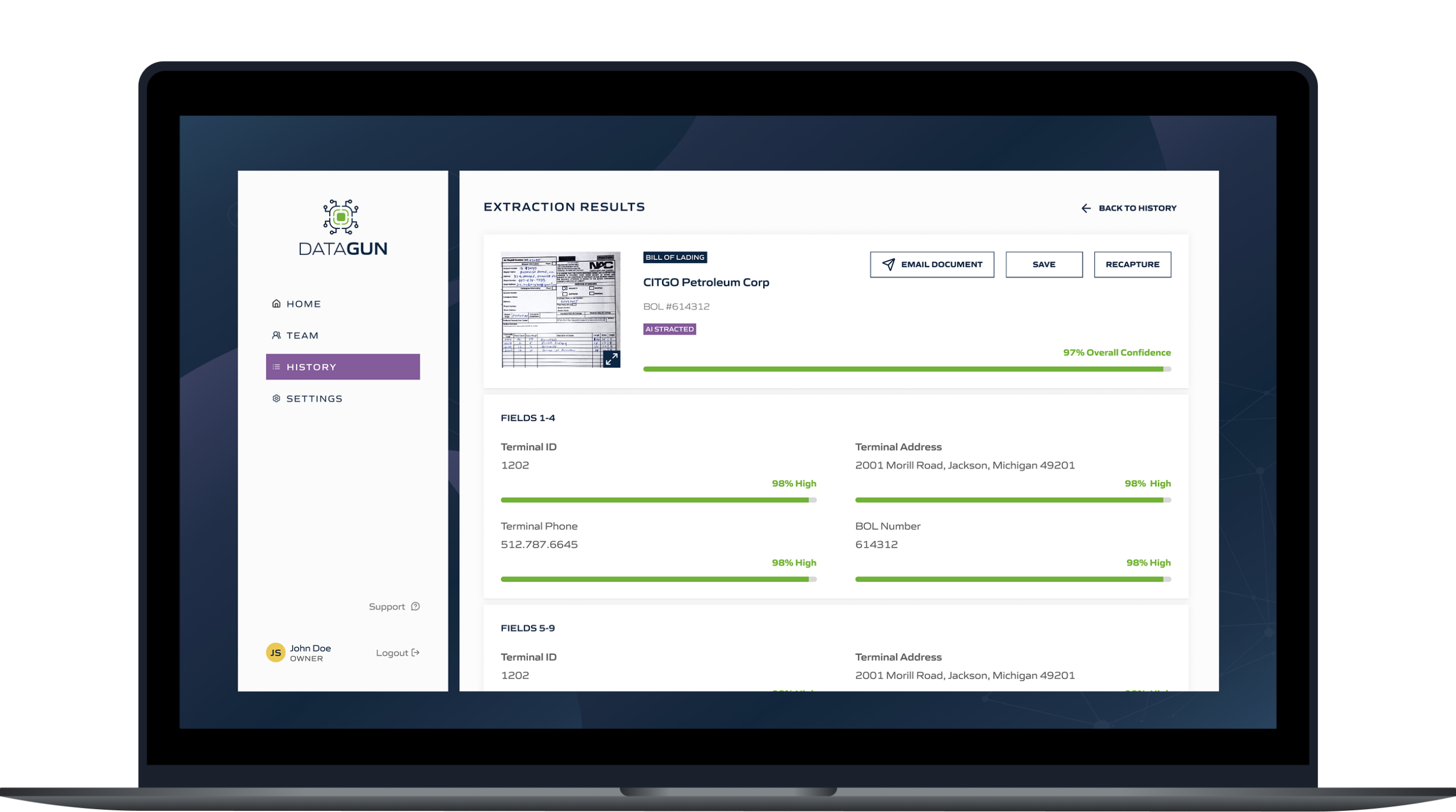Click the History list icon

[276, 367]
